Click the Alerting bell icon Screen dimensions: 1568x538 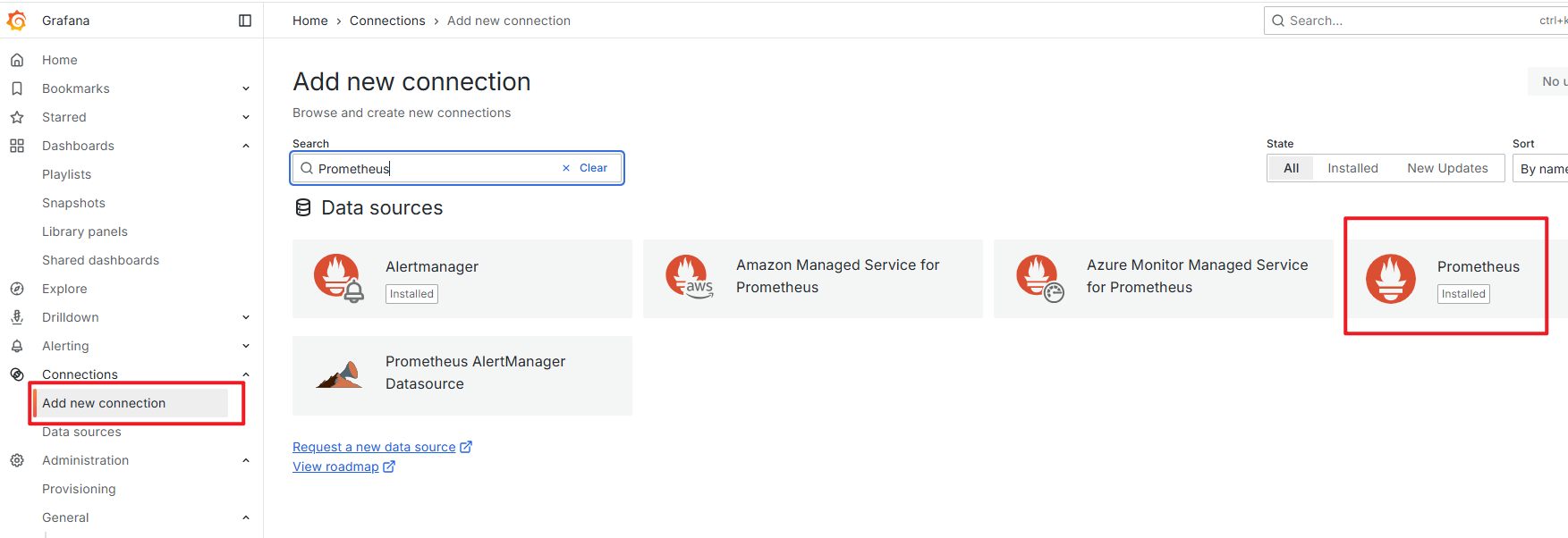16,346
